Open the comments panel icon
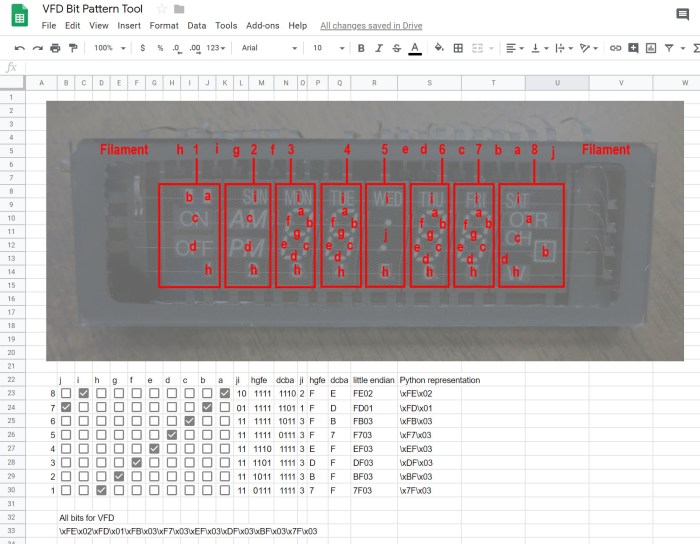Viewport: 700px width, 544px height. coord(682,14)
